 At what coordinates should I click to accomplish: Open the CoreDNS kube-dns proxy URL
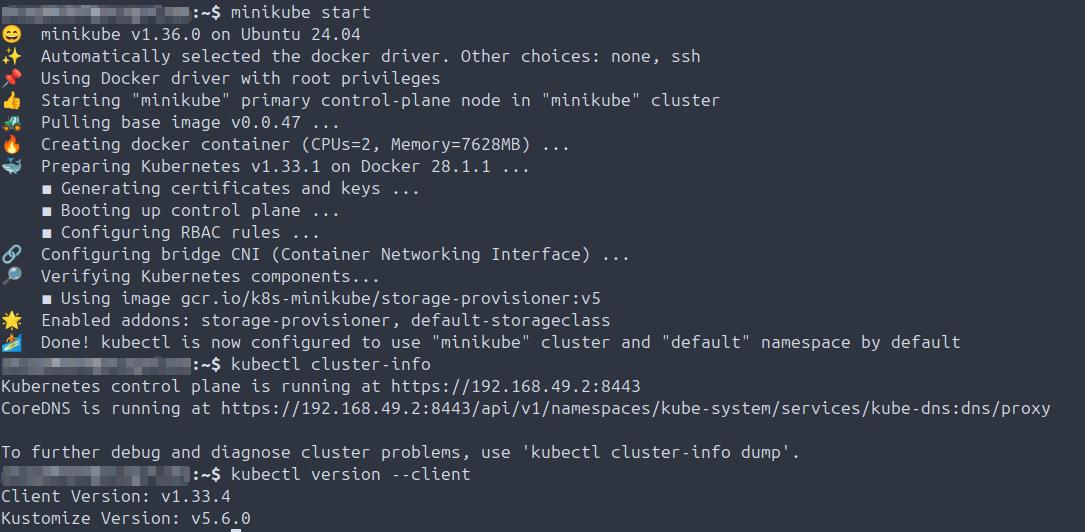pos(635,408)
